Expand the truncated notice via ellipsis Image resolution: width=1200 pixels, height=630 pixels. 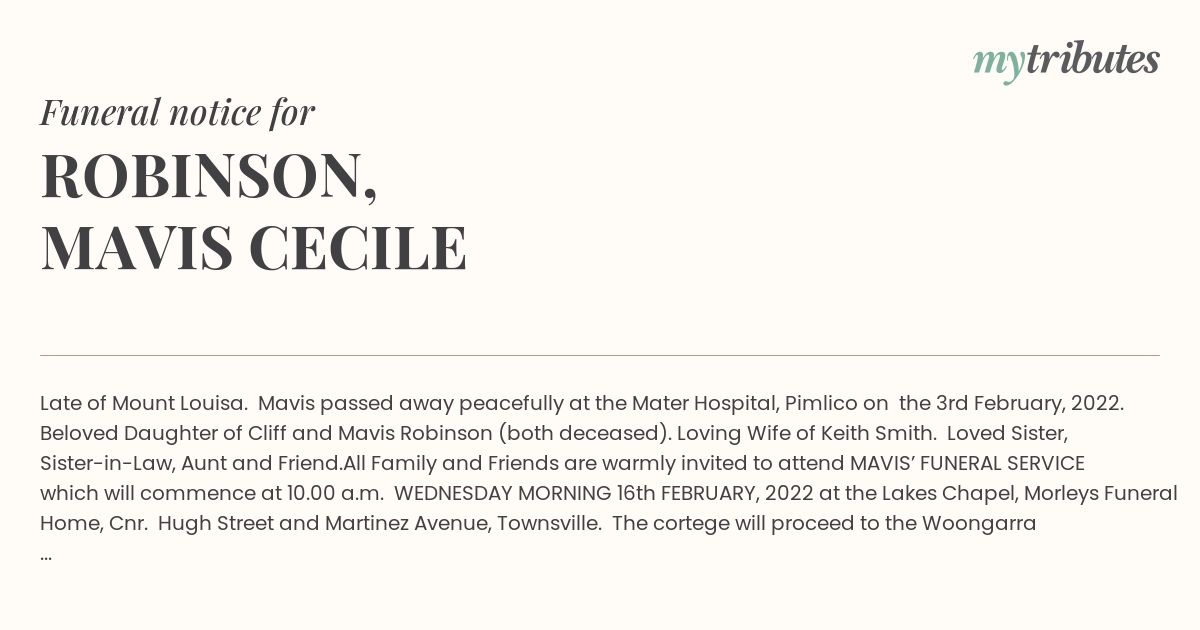(46, 556)
